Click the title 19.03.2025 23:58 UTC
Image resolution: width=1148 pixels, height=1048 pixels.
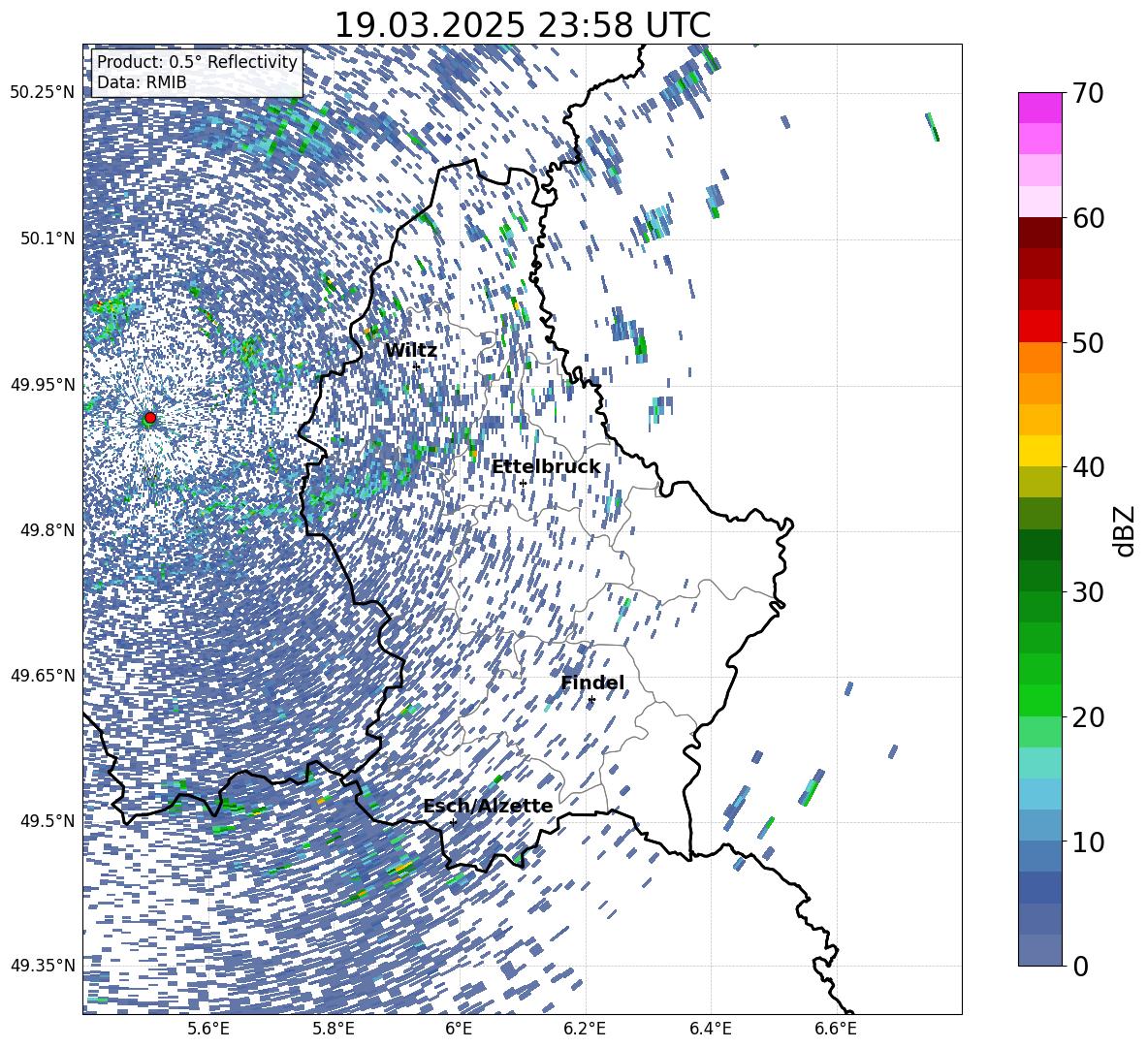coord(522,25)
